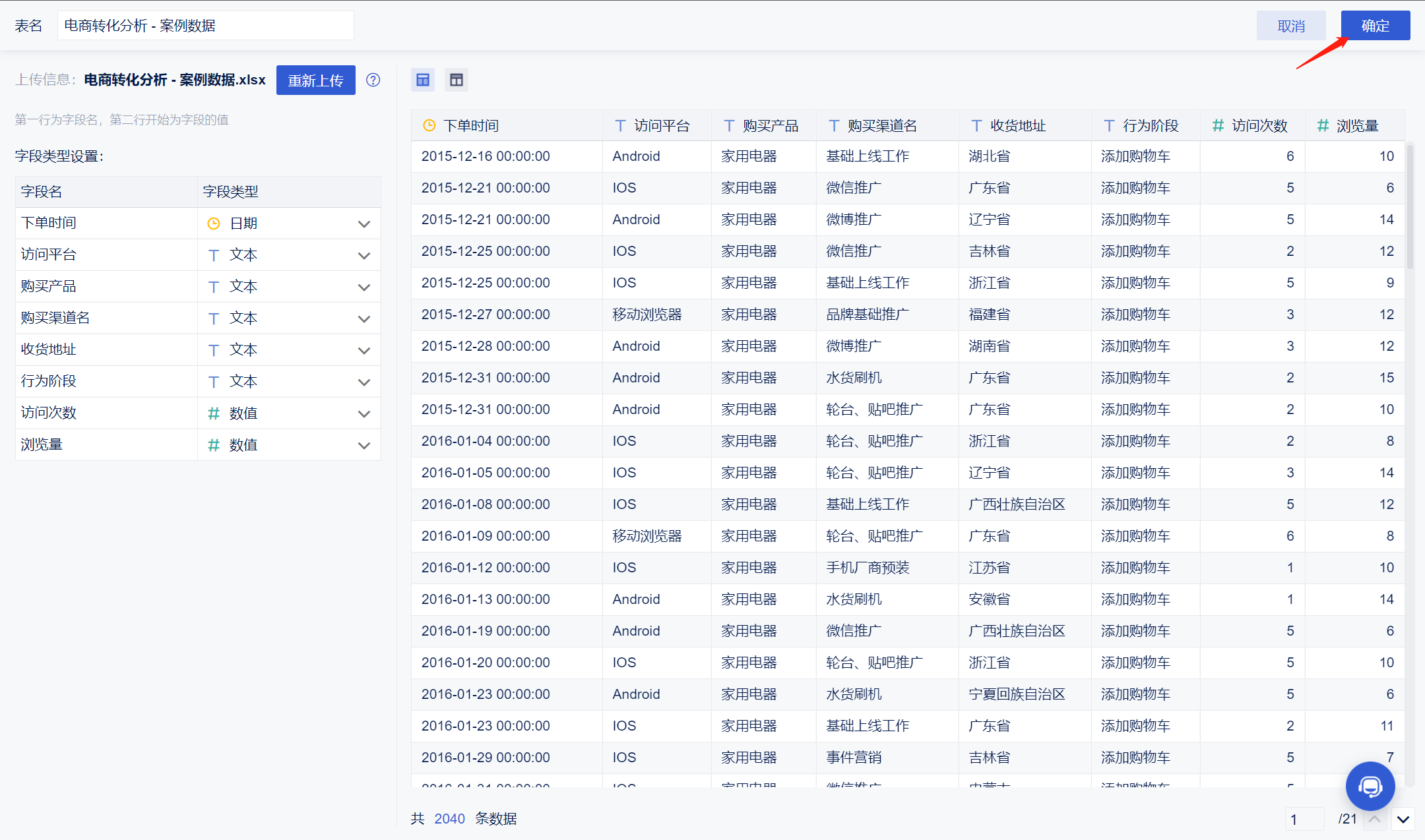Go to next page arrow in pagination
The width and height of the screenshot is (1425, 840).
1403,820
